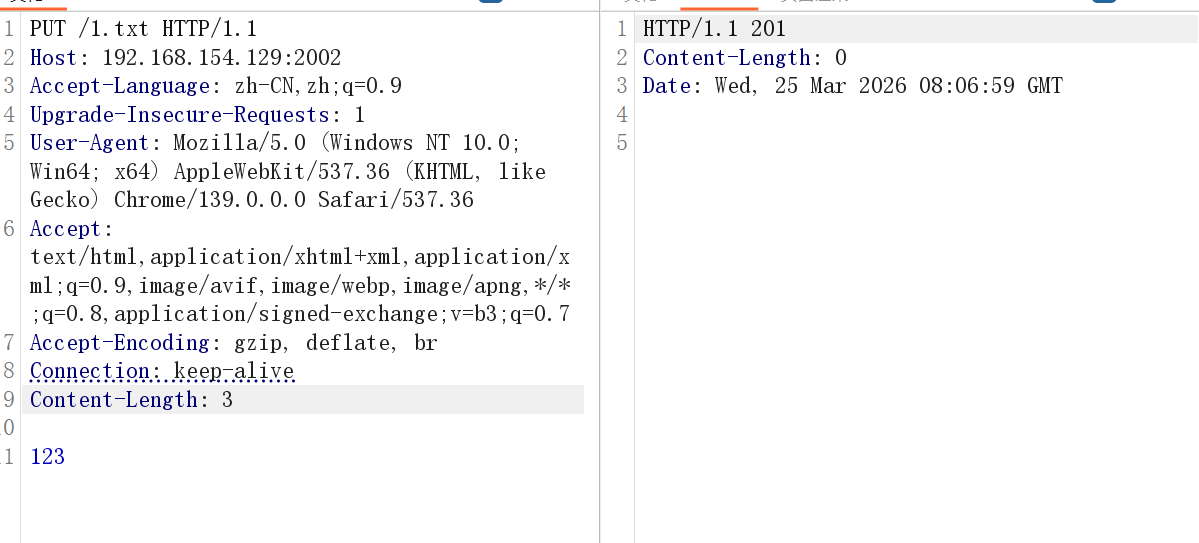
Task: Click the 'Win64; x64) AppleWebKit/537.36' text
Action: (210, 171)
